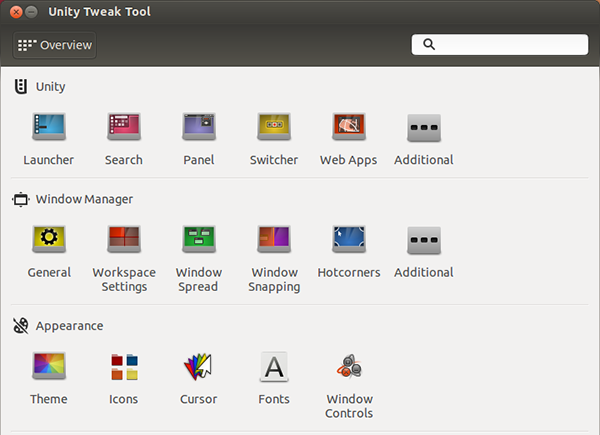600x435 pixels.
Task: Open Window Manager General settings icon
Action: pos(49,239)
